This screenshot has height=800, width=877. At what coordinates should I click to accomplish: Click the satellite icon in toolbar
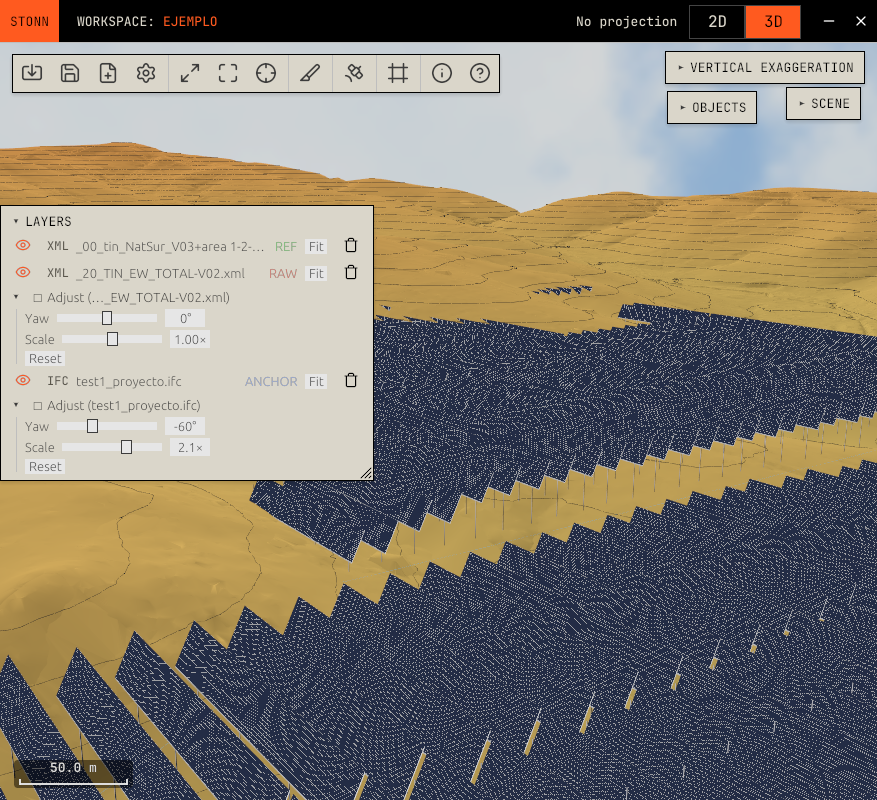[x=354, y=73]
